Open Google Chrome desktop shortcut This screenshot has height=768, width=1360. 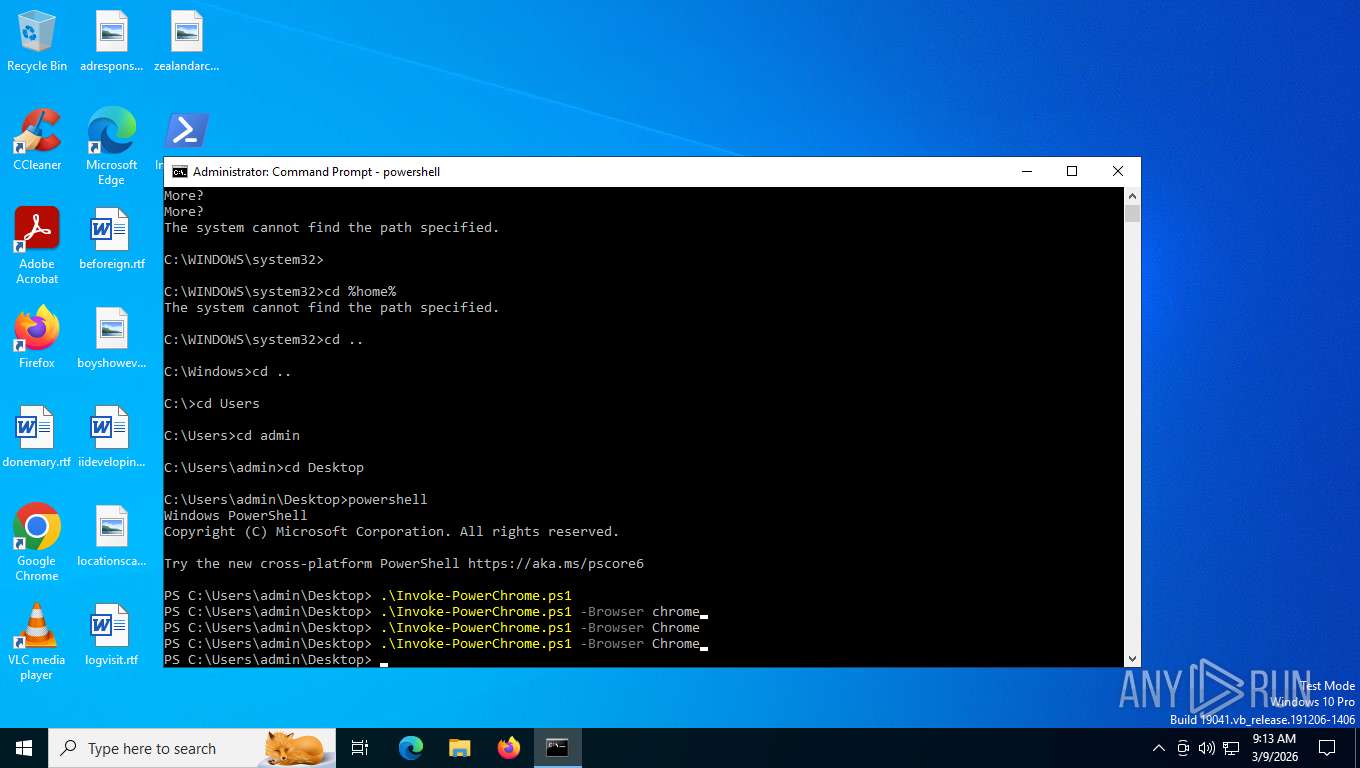click(37, 542)
